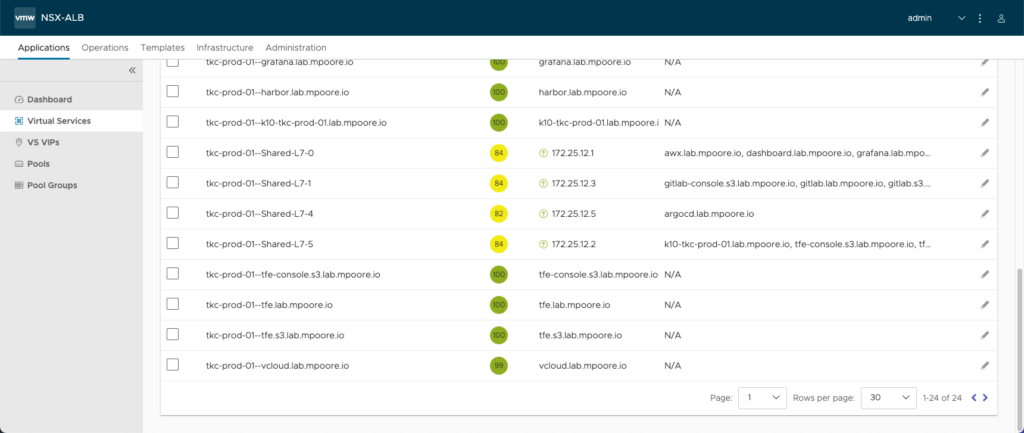Viewport: 1024px width, 433px height.
Task: Switch to the Operations tab
Action: (105, 48)
